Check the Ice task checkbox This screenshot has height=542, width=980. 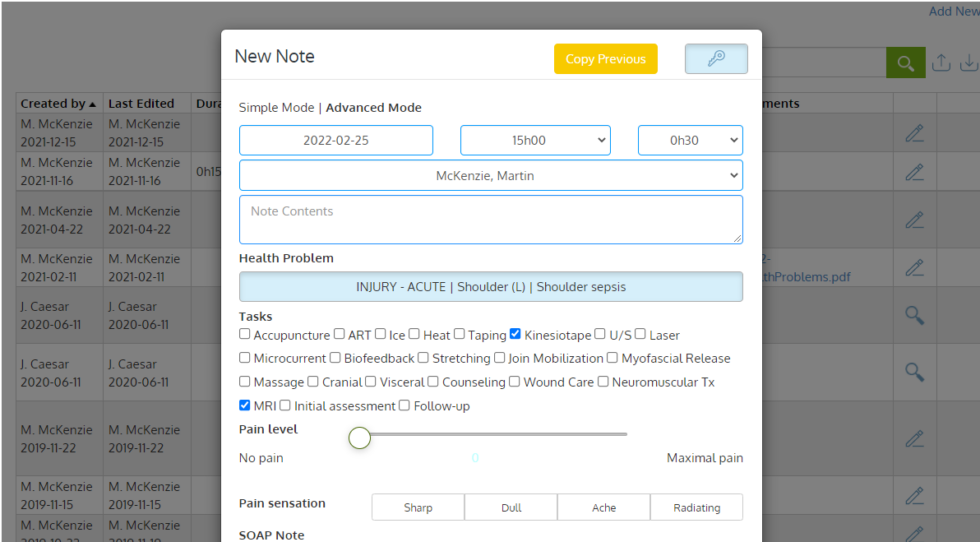coord(380,334)
